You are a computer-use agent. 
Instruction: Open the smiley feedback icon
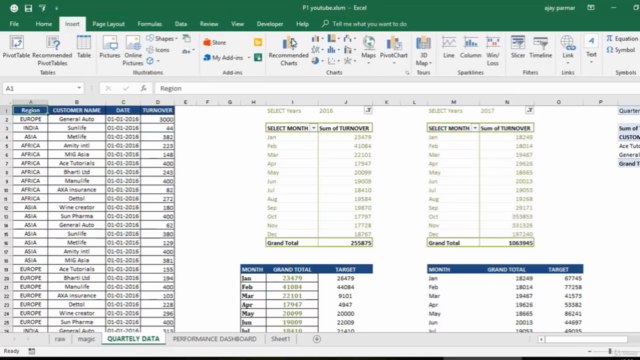tap(14, 8)
